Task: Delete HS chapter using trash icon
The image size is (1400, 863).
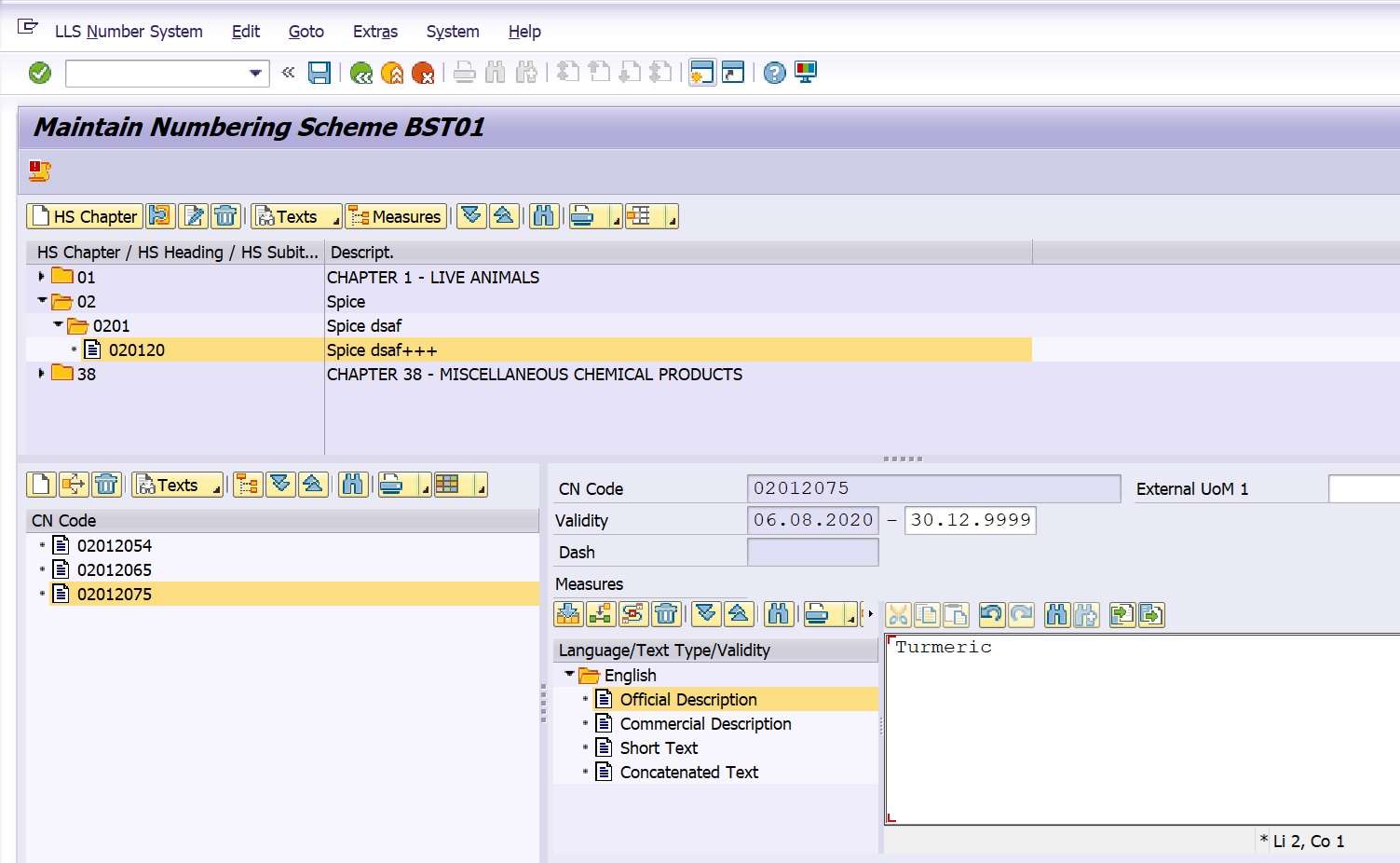Action: (225, 216)
